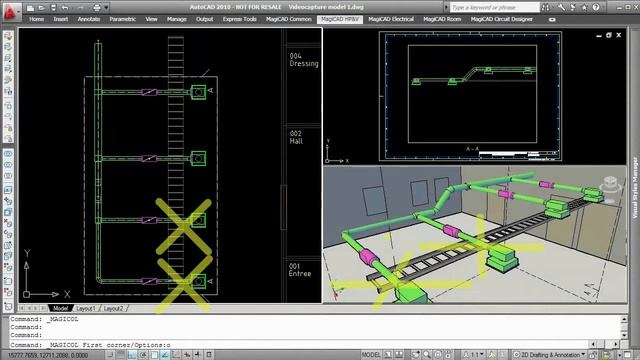Activate the Zoom magnifier in status bar
Screen dimensions: 640x360
click(427, 355)
